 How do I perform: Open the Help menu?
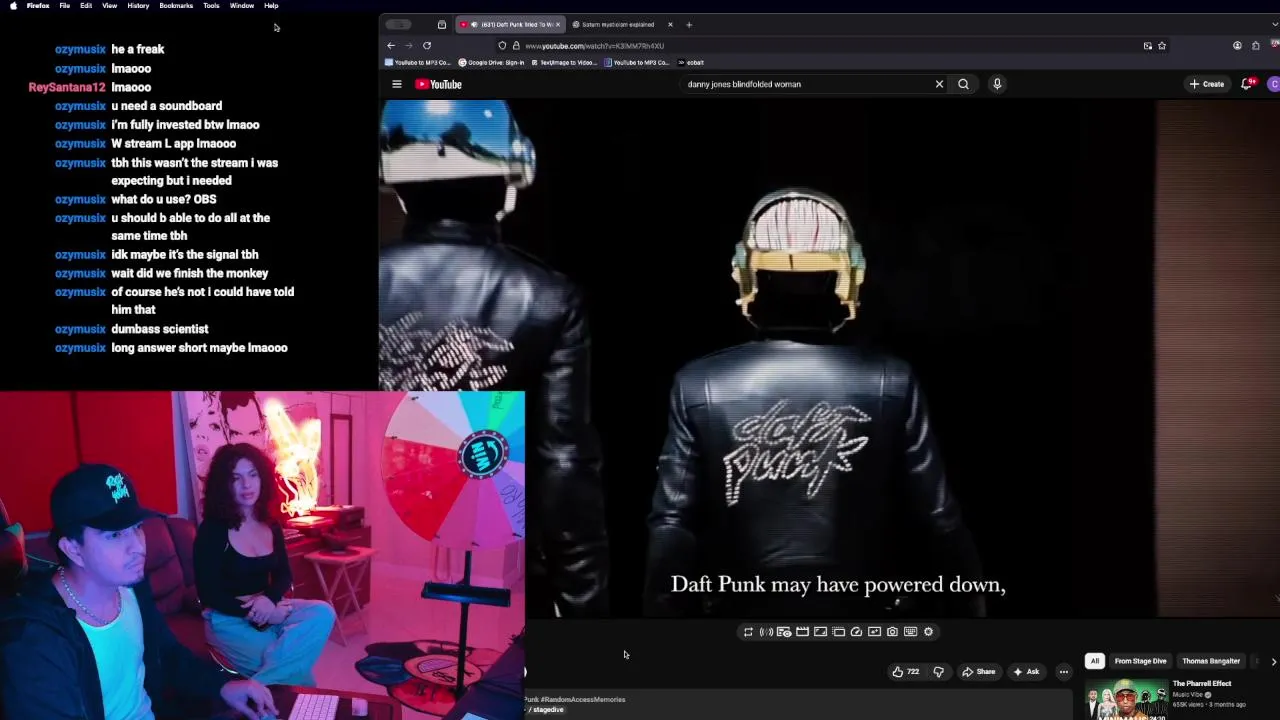tap(271, 6)
